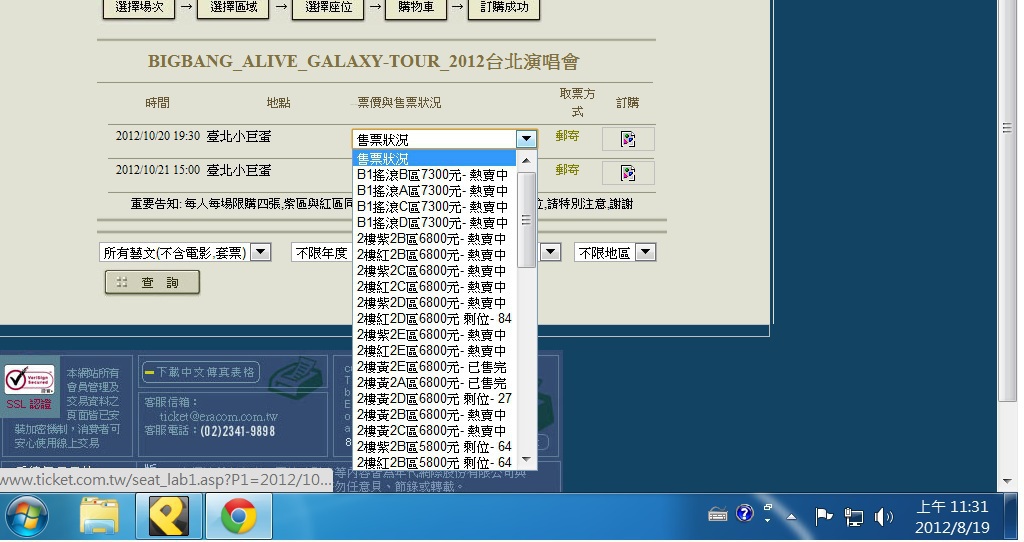Pick 2樓黃2D區6800元 剩位-27 option
This screenshot has height=542, width=1024.
[x=432, y=398]
